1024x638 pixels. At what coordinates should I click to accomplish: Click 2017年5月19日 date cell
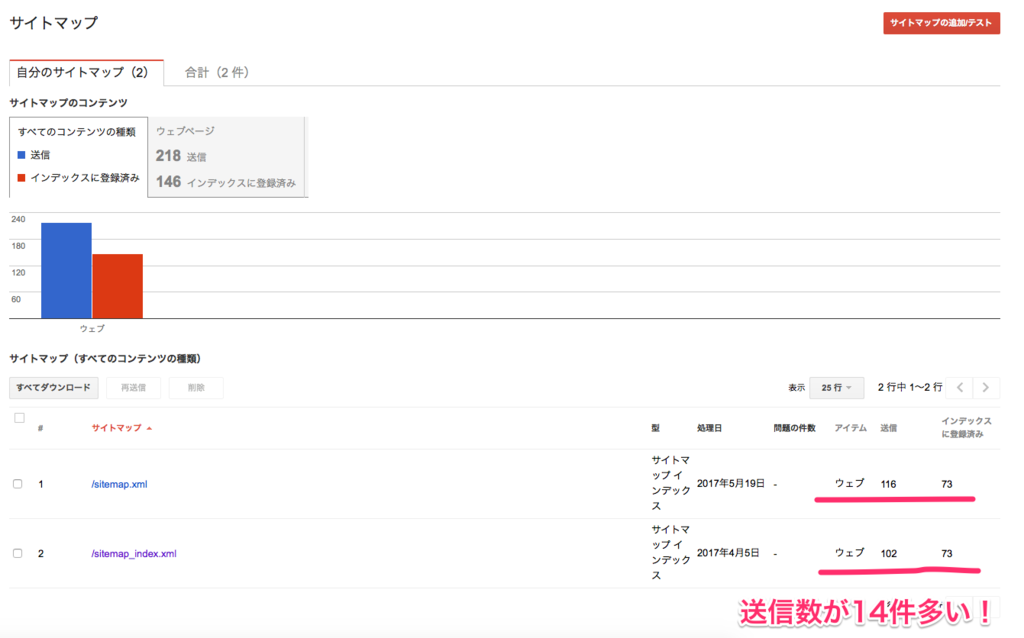pyautogui.click(x=731, y=483)
